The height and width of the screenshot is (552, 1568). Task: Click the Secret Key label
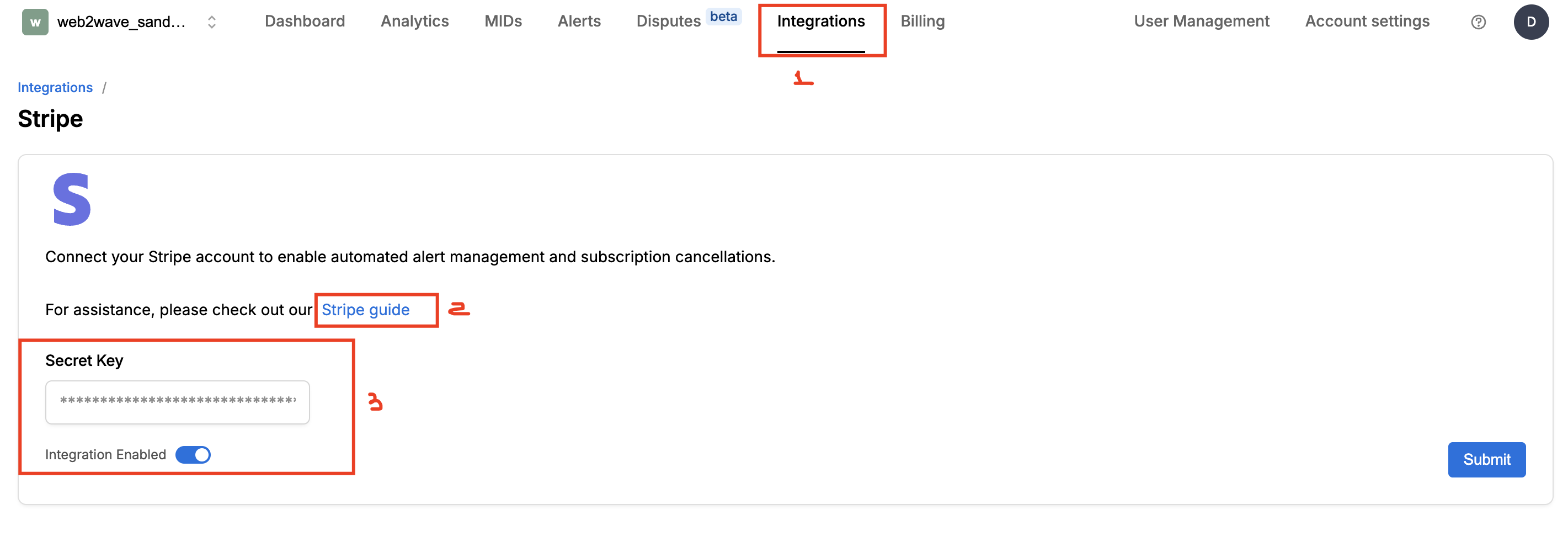(x=84, y=360)
